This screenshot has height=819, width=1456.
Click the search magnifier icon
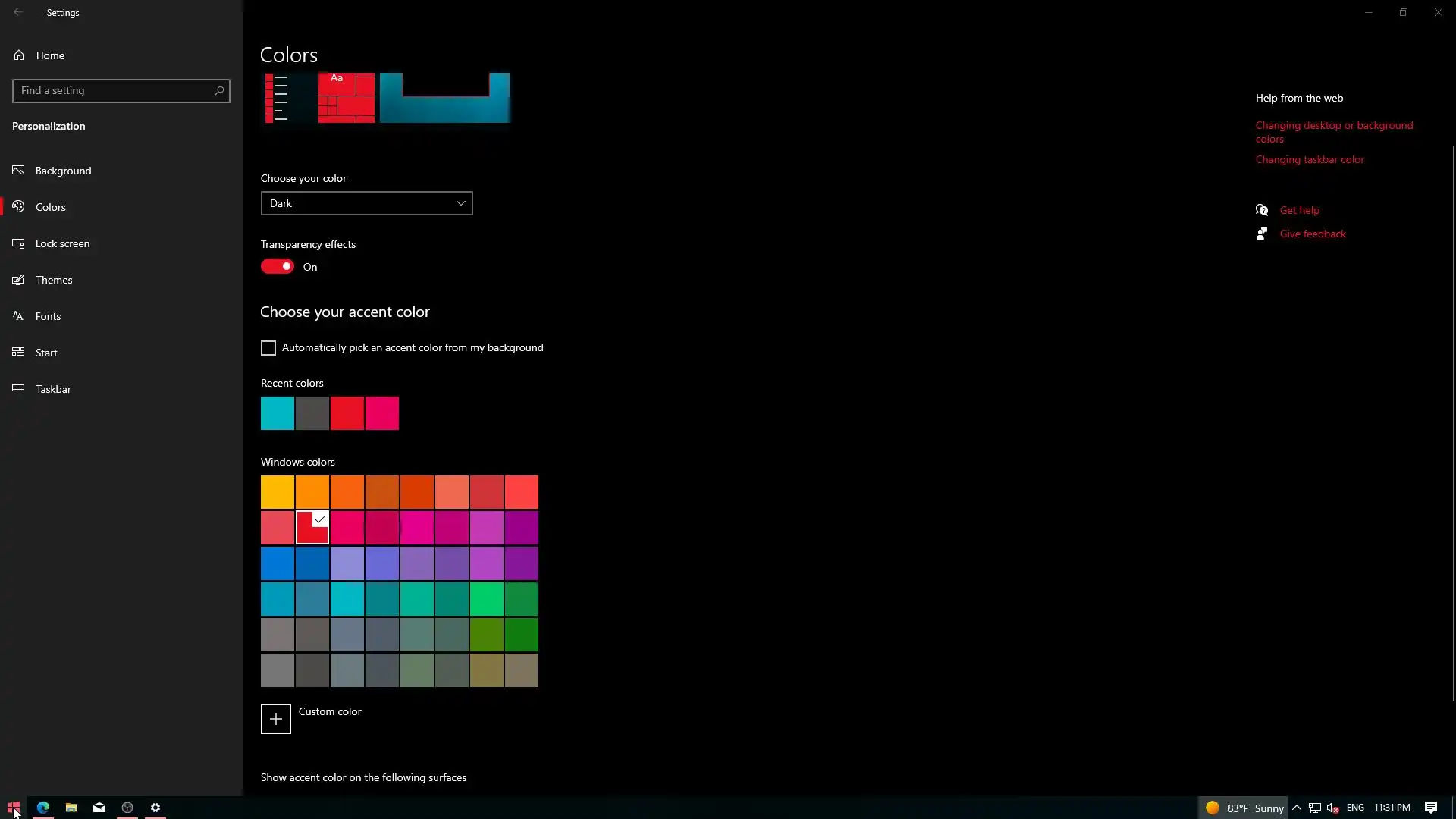(219, 91)
